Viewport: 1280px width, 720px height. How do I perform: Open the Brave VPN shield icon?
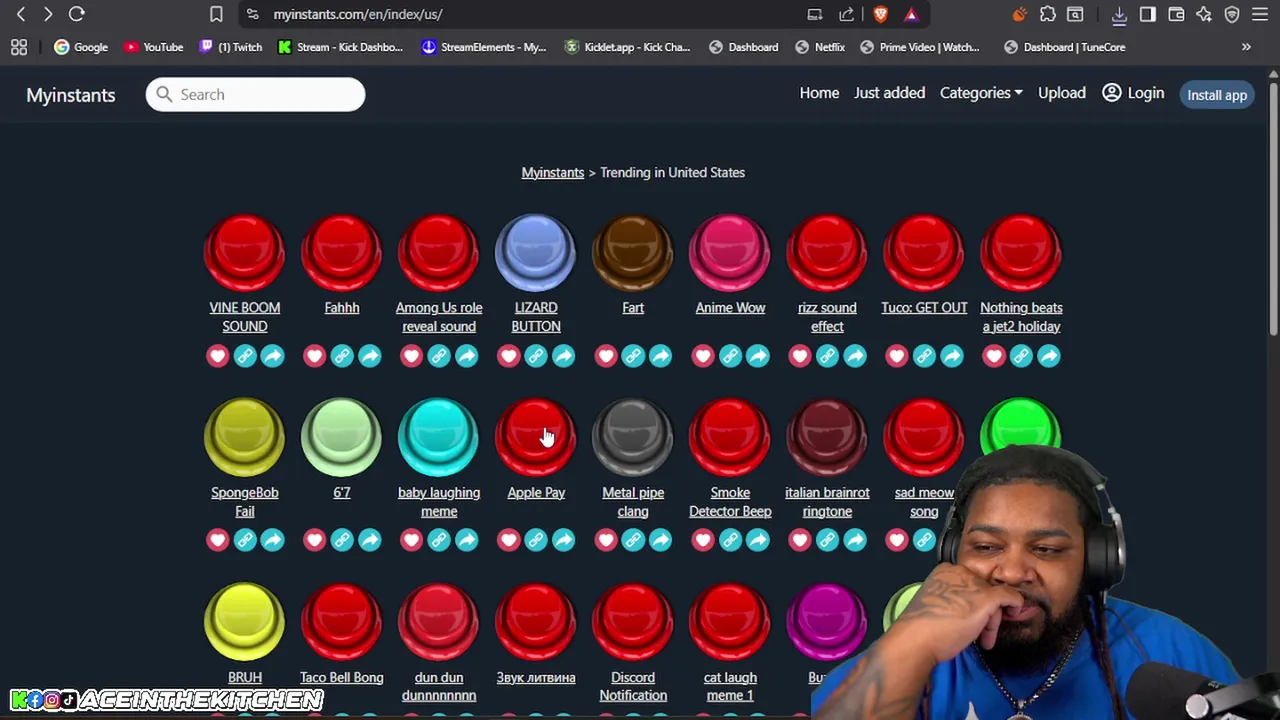pyautogui.click(x=1232, y=14)
